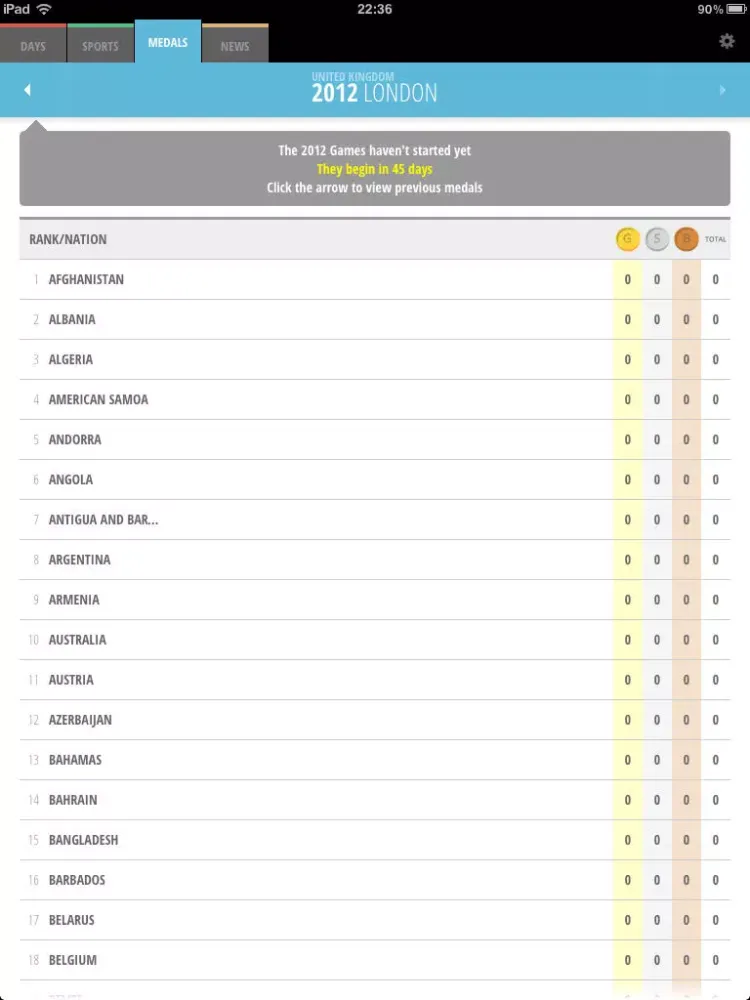This screenshot has height=1000, width=750.
Task: Click AFGHANISTAN's gold medal count
Action: 627,279
